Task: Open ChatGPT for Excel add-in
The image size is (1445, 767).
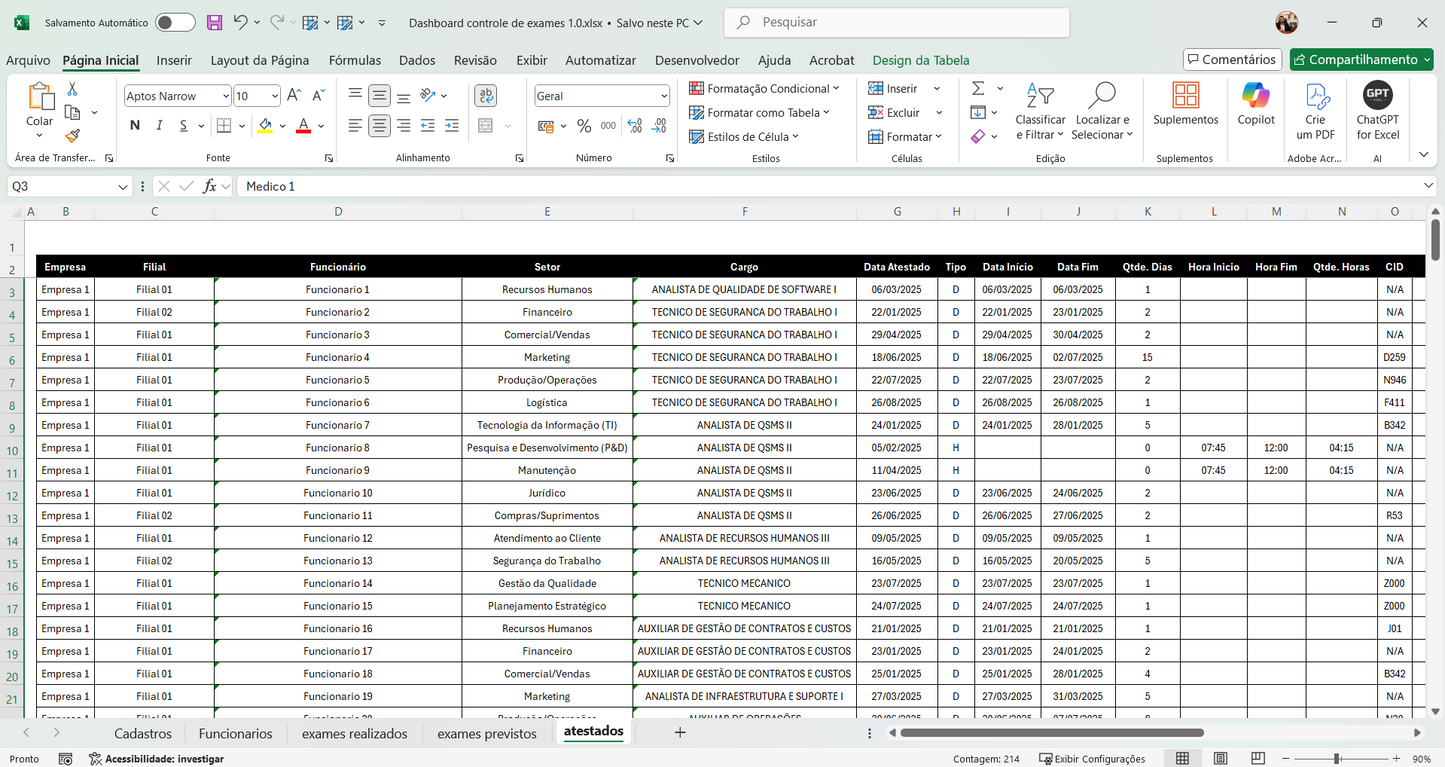Action: click(x=1377, y=110)
